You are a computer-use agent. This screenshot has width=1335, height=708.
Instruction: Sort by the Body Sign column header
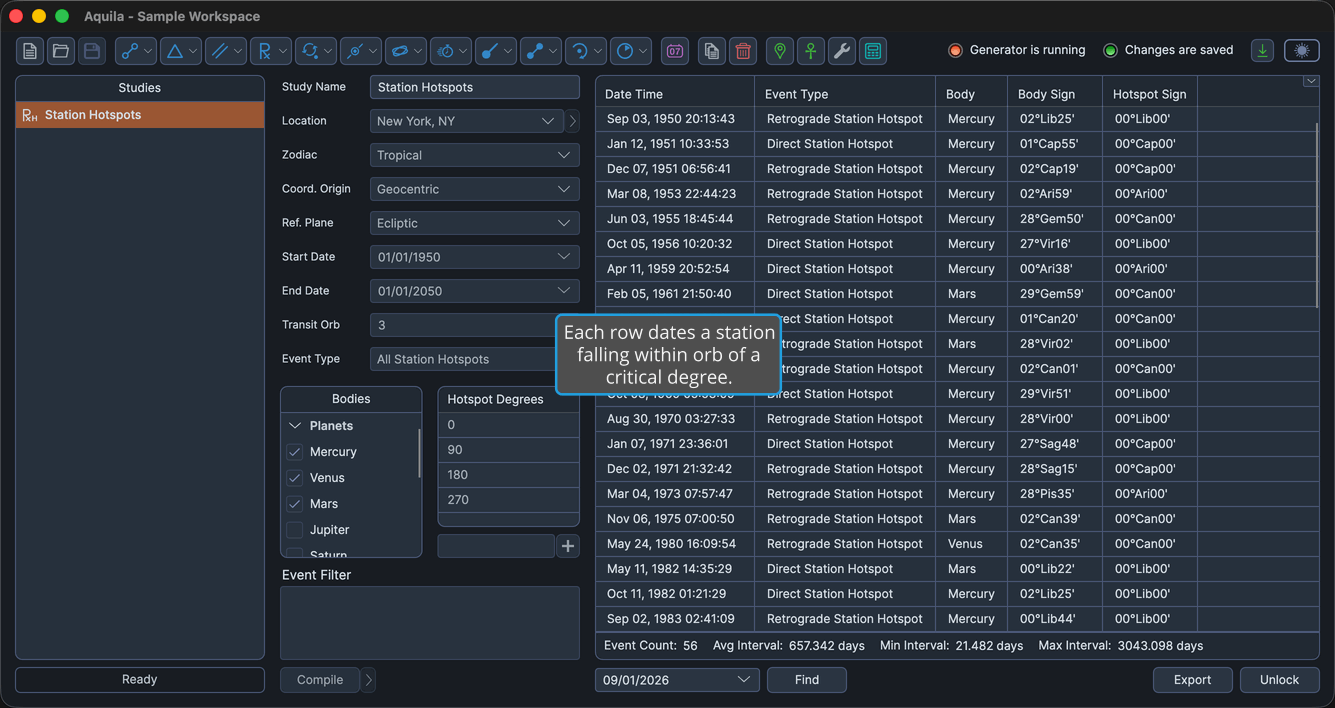1055,94
